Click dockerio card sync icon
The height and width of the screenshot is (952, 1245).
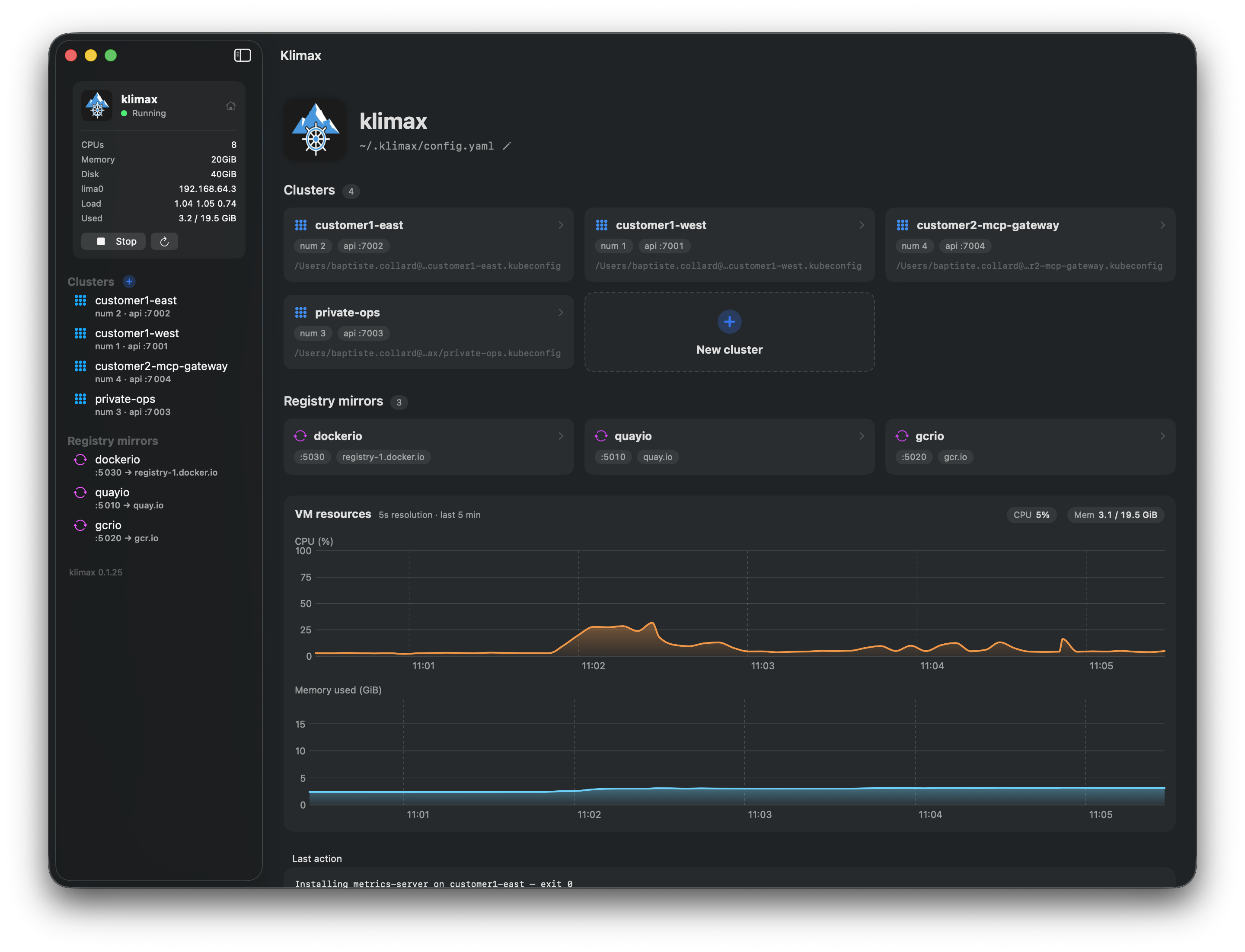click(x=300, y=436)
